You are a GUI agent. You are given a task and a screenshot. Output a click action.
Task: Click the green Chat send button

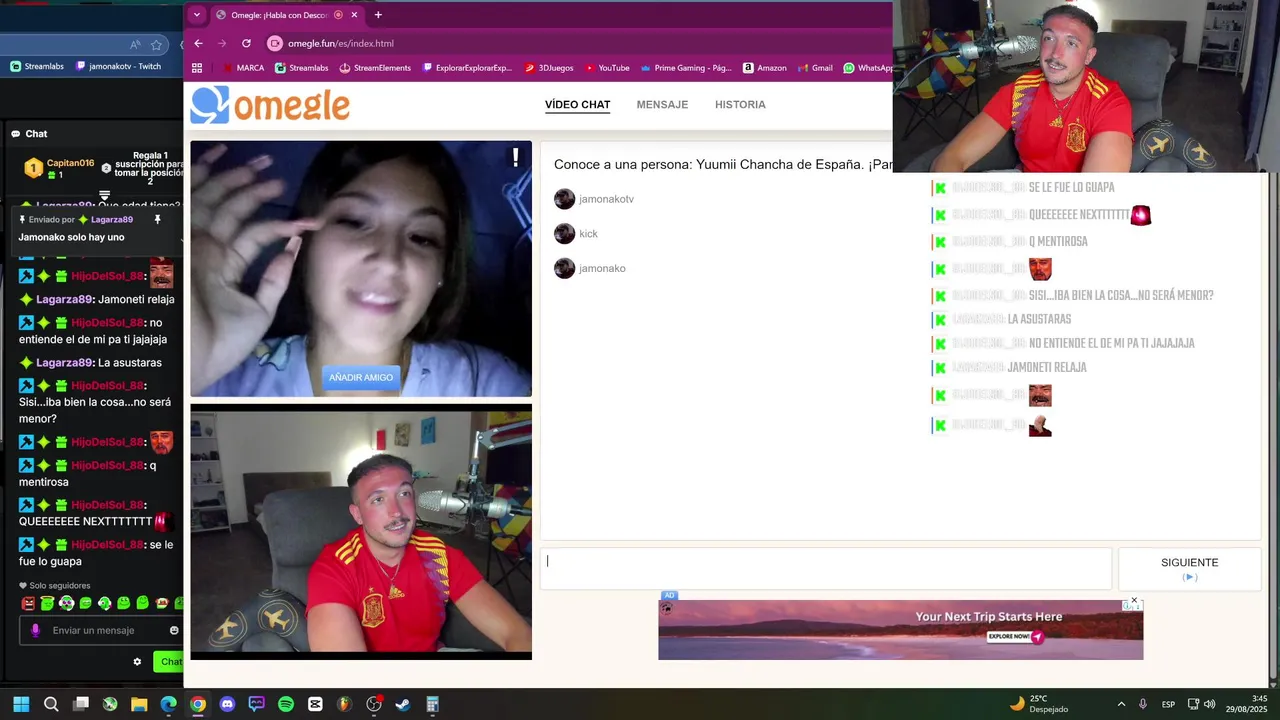pyautogui.click(x=169, y=662)
